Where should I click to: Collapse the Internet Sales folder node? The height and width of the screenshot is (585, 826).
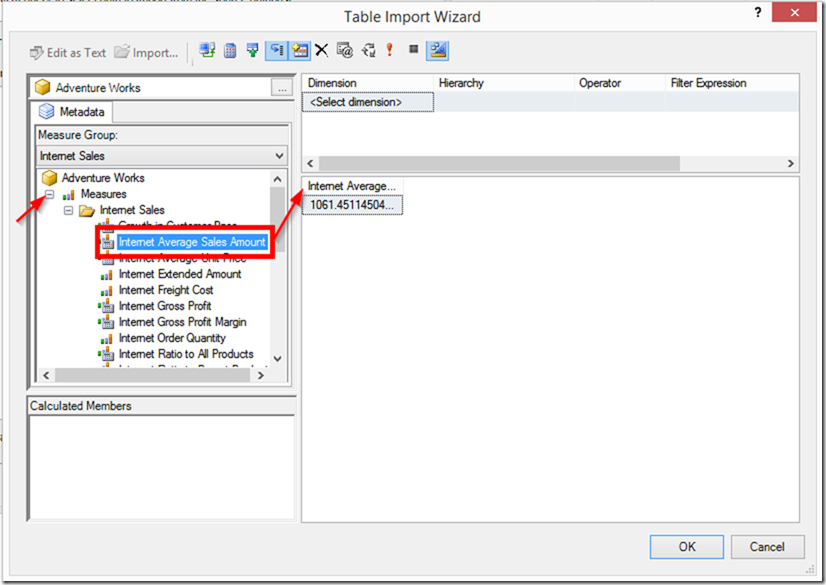tap(68, 211)
